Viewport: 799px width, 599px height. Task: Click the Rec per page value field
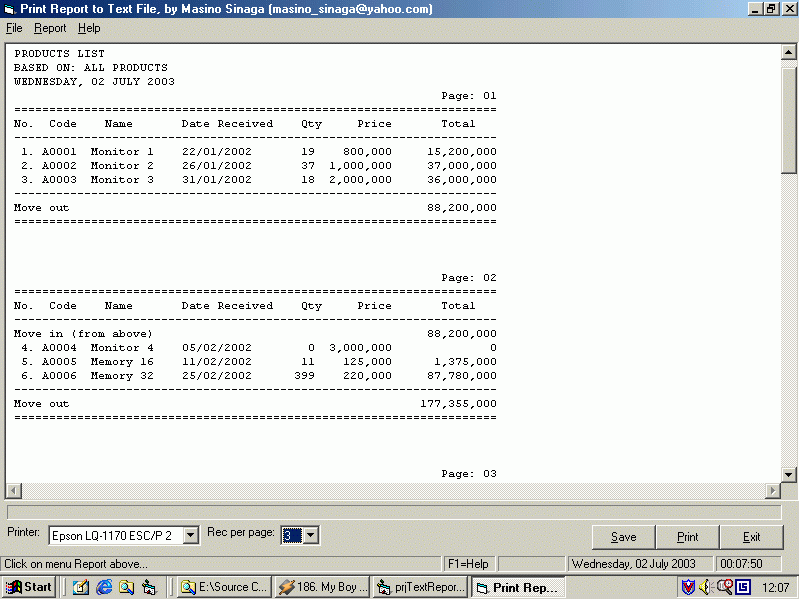292,535
